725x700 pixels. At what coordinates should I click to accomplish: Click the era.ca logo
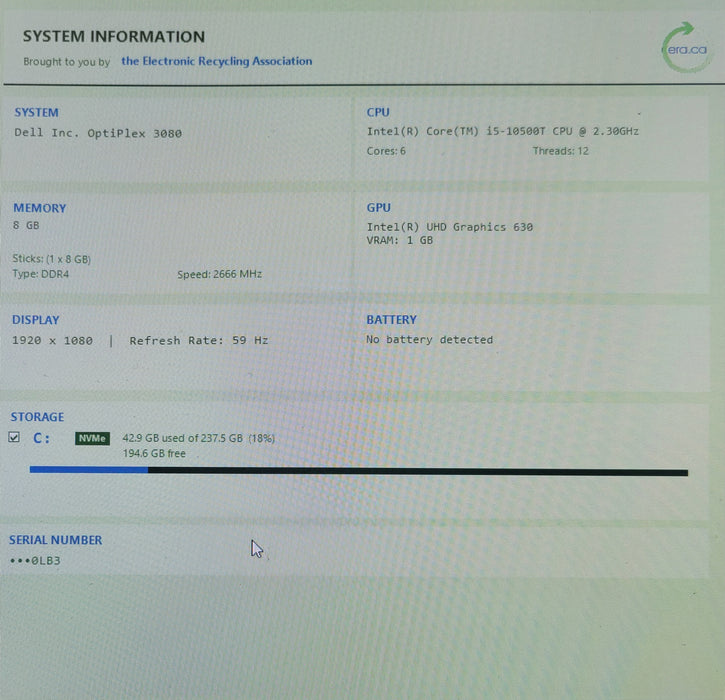(686, 48)
